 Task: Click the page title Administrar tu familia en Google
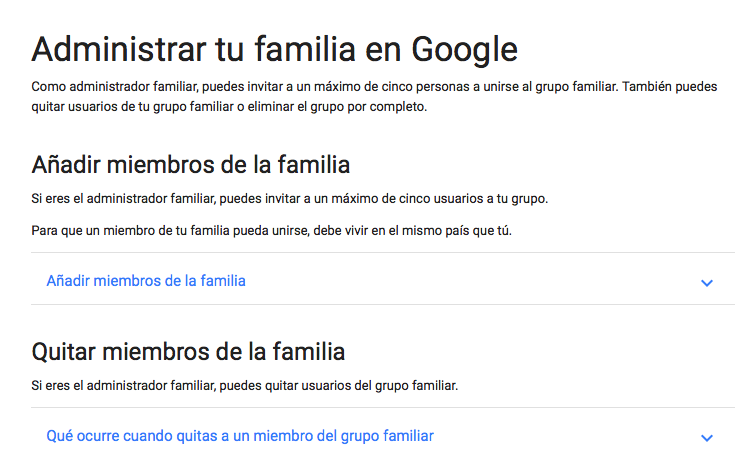click(275, 50)
